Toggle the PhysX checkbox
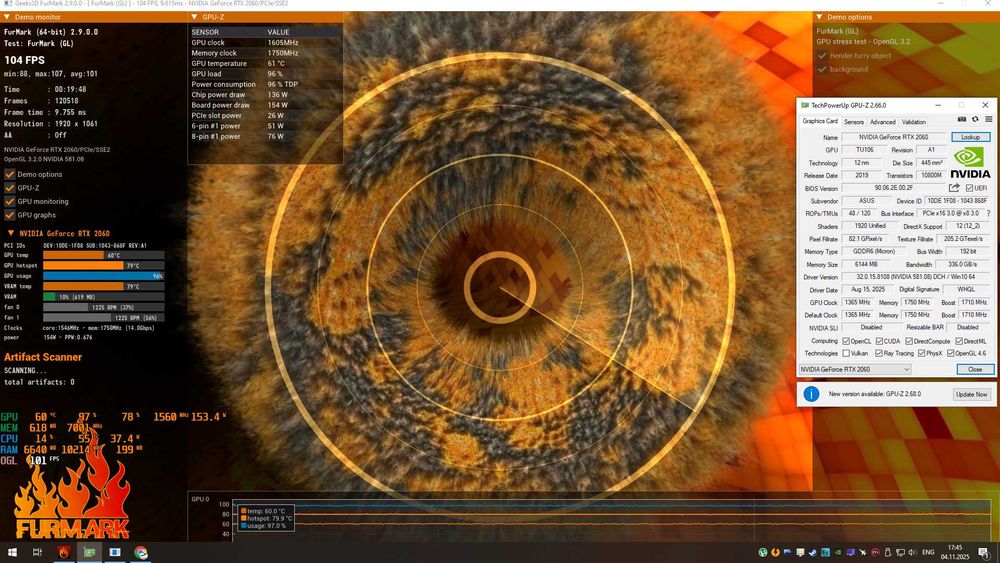This screenshot has width=1000, height=563. tap(921, 353)
